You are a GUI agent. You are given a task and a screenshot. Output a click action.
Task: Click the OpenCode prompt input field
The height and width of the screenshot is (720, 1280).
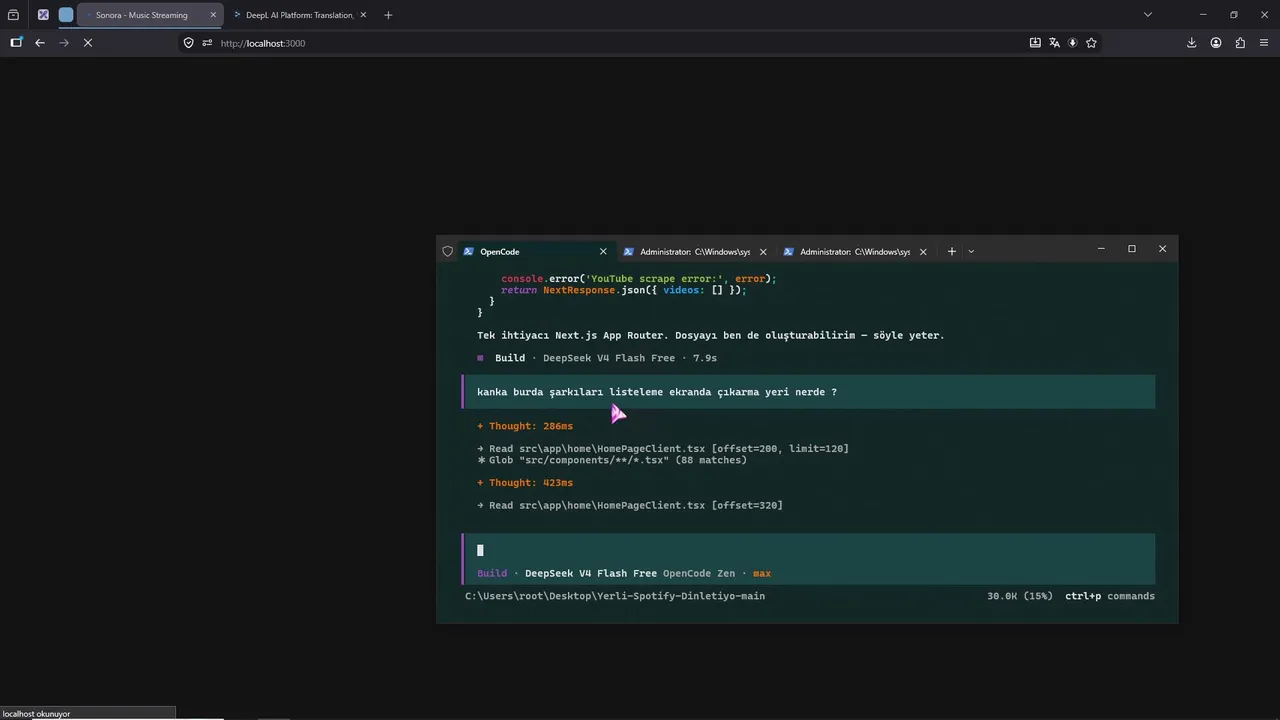[x=808, y=550]
